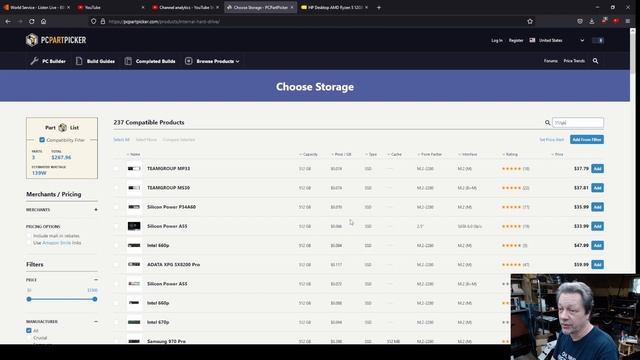Bookmark this page with star icon

(x=530, y=21)
